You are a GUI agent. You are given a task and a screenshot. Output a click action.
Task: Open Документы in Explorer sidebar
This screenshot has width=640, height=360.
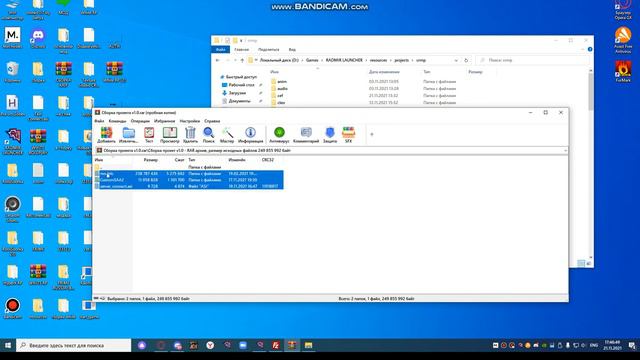(236, 101)
